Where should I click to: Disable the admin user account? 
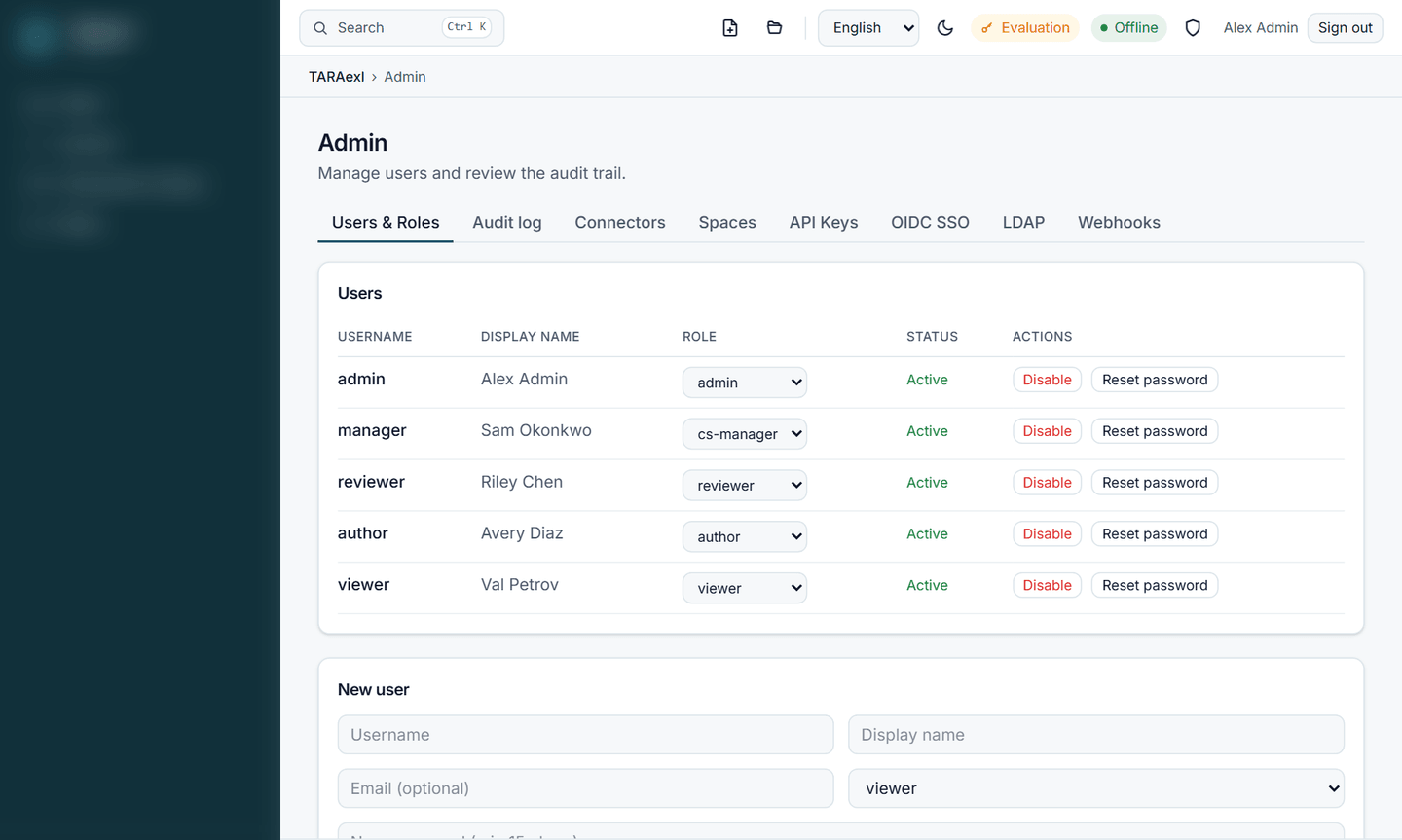[x=1047, y=380]
